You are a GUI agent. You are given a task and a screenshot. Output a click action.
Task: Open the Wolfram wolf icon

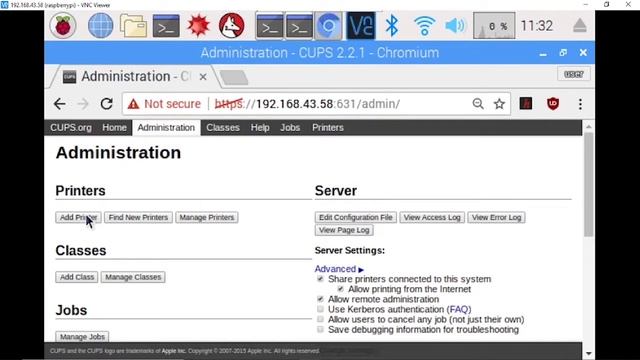231,25
